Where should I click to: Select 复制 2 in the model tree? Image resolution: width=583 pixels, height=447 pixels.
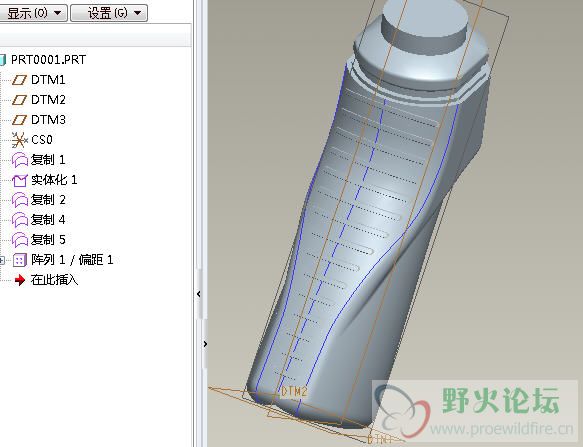click(x=48, y=200)
